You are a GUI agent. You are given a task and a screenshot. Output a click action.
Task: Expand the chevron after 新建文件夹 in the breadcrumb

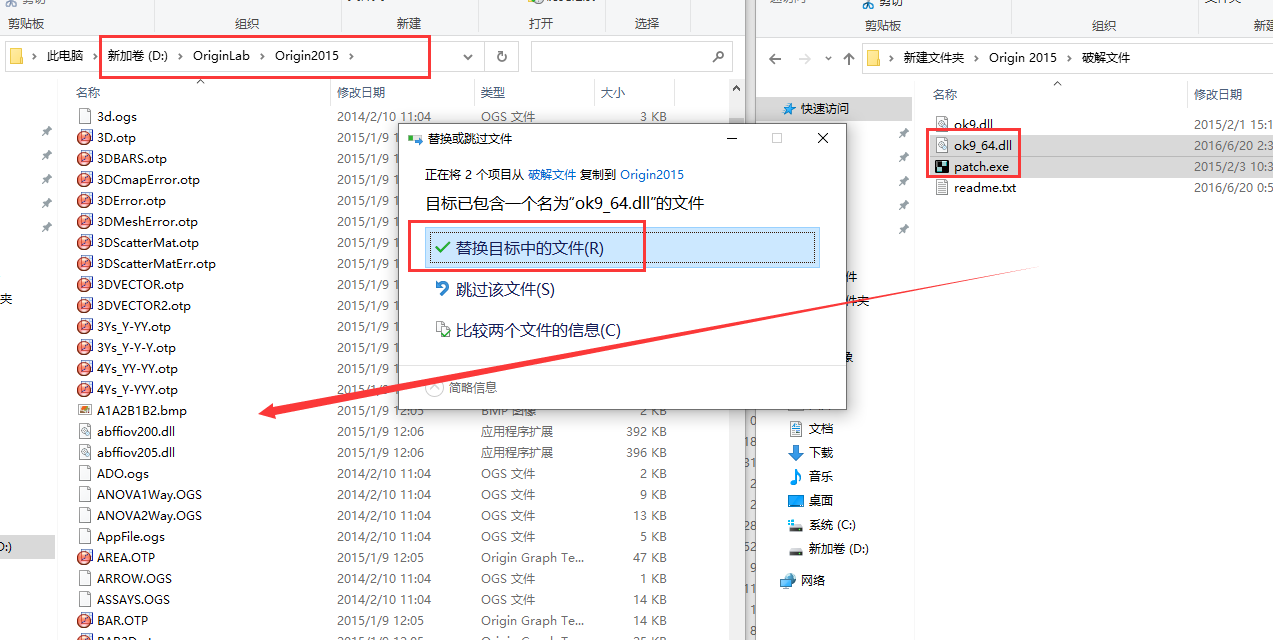976,58
